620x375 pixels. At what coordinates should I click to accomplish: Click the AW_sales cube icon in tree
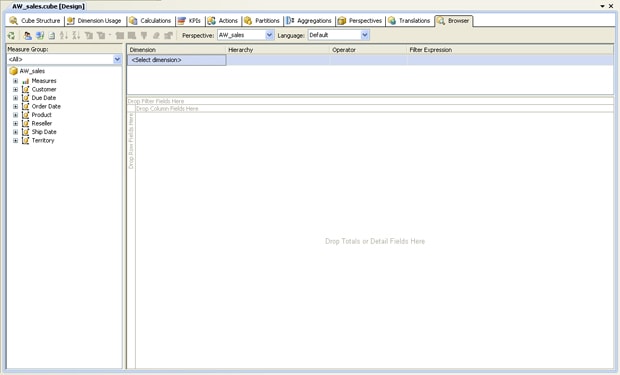coord(13,71)
